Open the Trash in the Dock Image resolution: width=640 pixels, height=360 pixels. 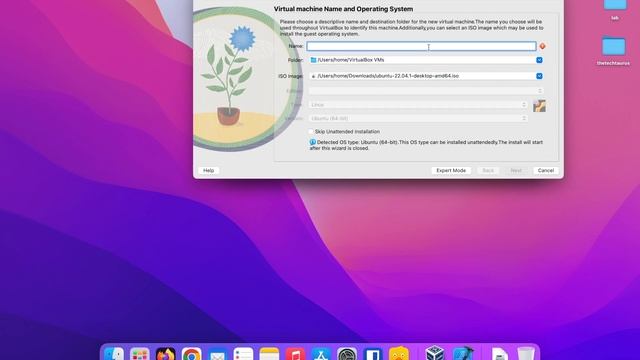pyautogui.click(x=526, y=353)
